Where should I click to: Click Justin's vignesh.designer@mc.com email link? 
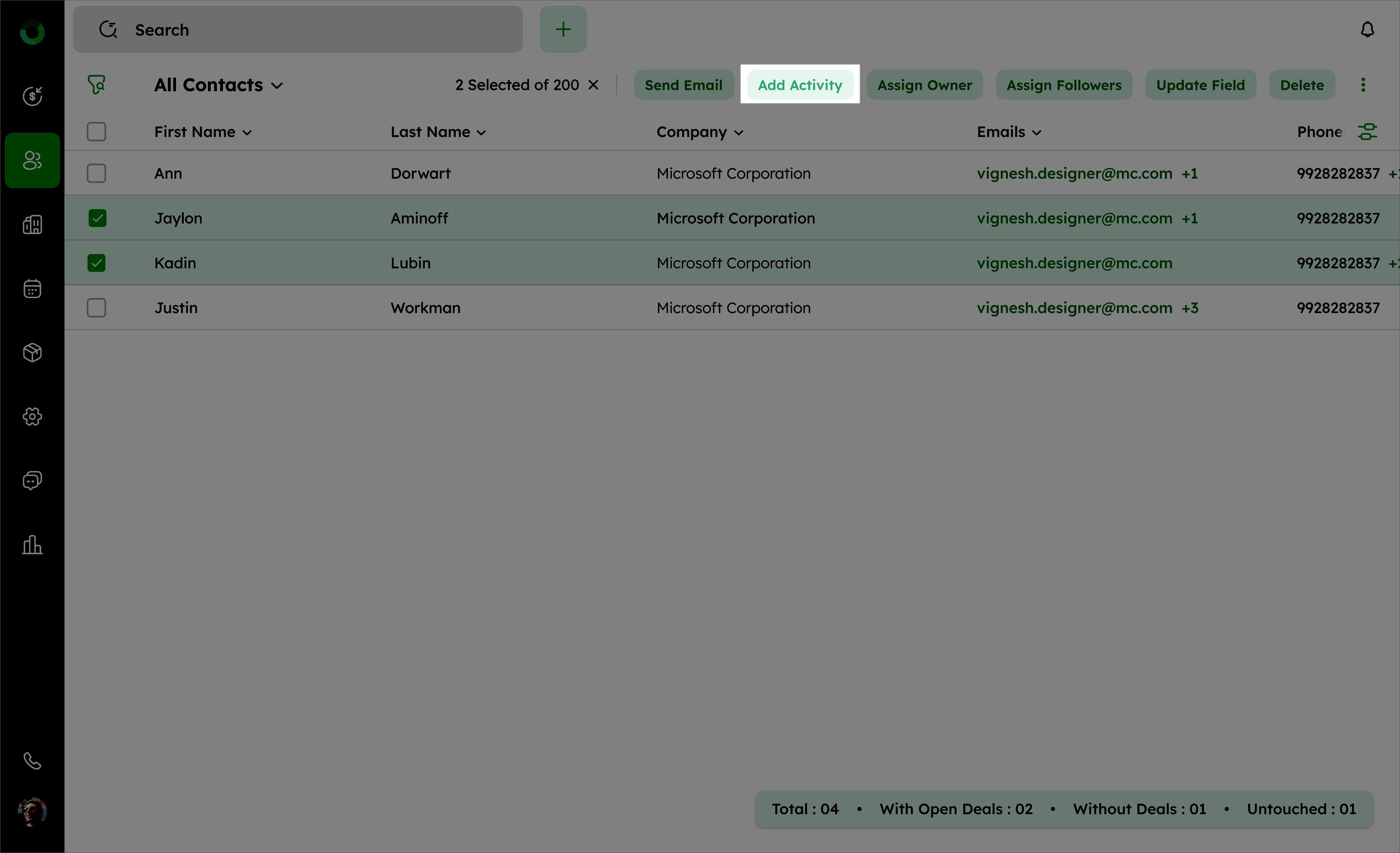pos(1074,308)
